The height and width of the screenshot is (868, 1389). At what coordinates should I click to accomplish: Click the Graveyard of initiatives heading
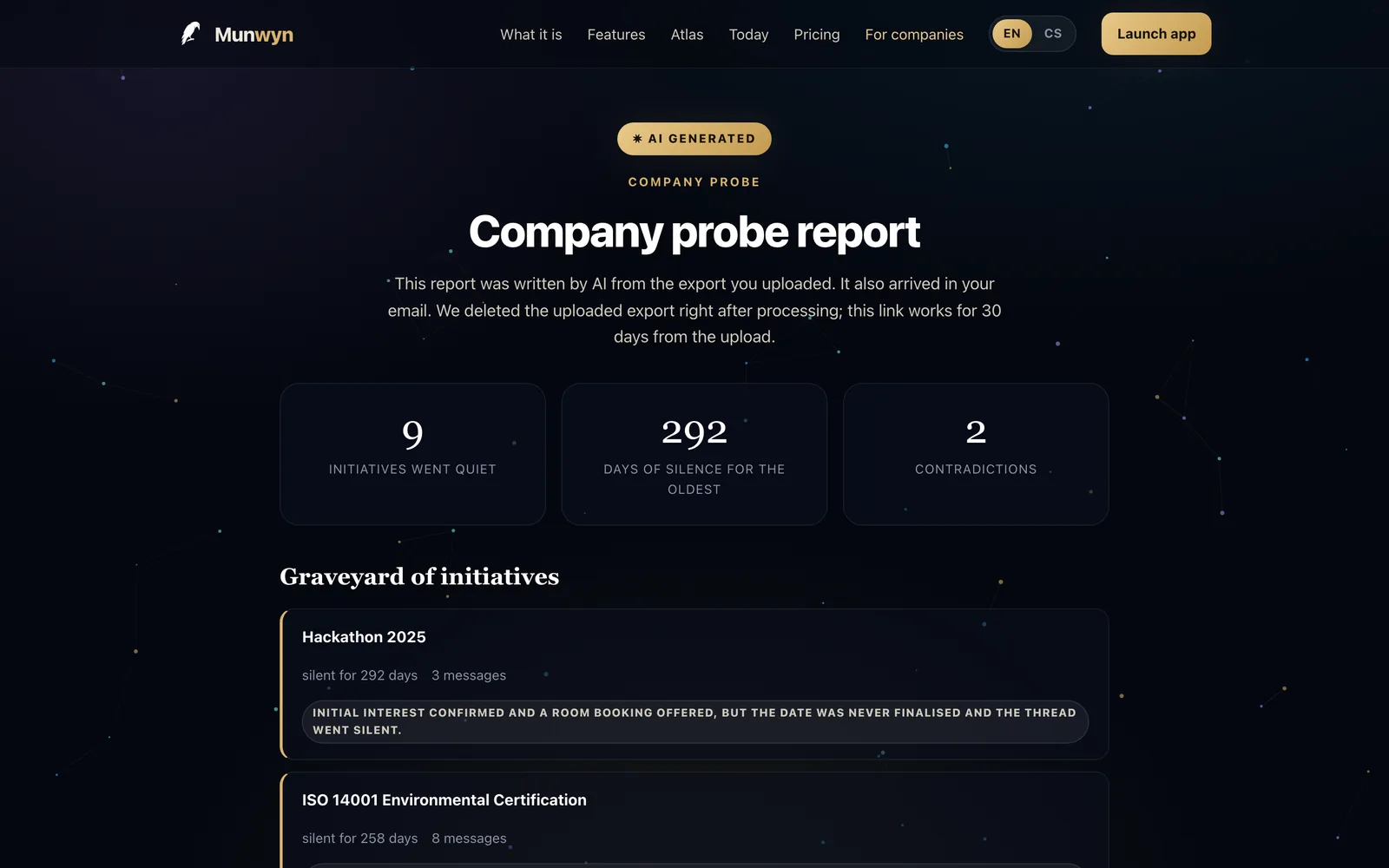tap(419, 576)
